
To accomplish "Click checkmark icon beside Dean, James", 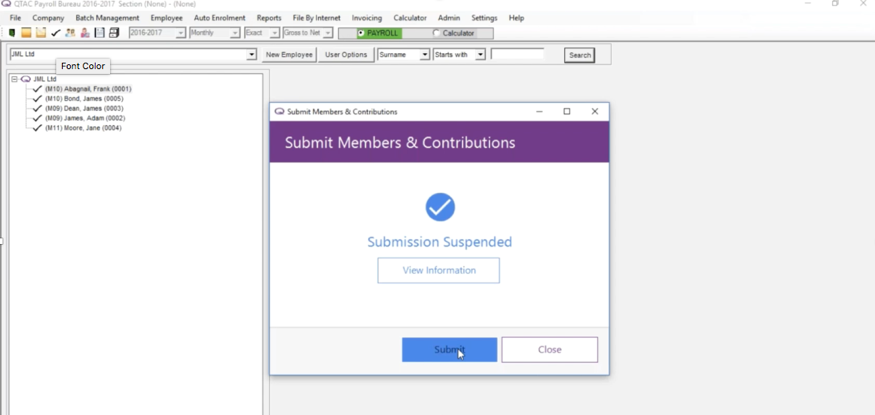I will pyautogui.click(x=37, y=108).
